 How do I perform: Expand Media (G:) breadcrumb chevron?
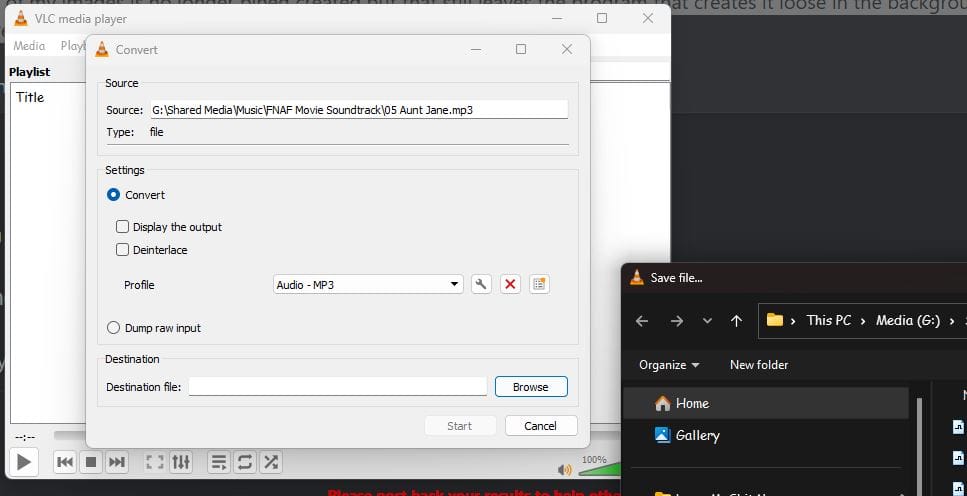tap(953, 321)
